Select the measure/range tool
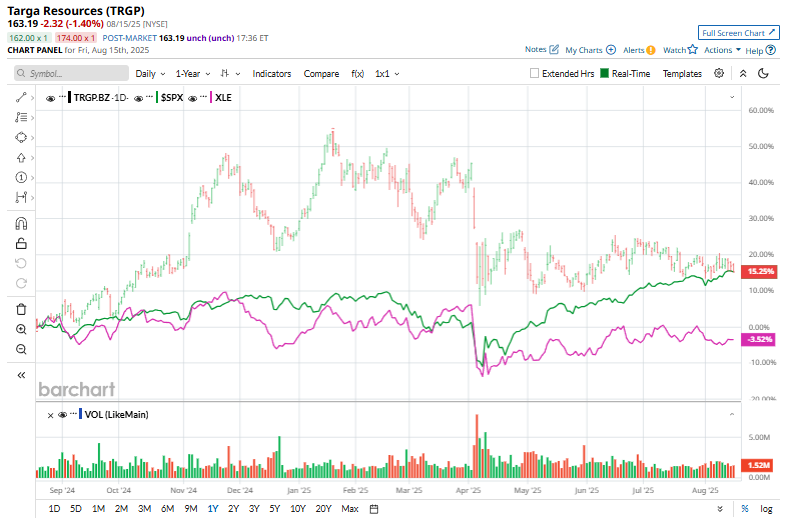785x525 pixels. tap(21, 198)
